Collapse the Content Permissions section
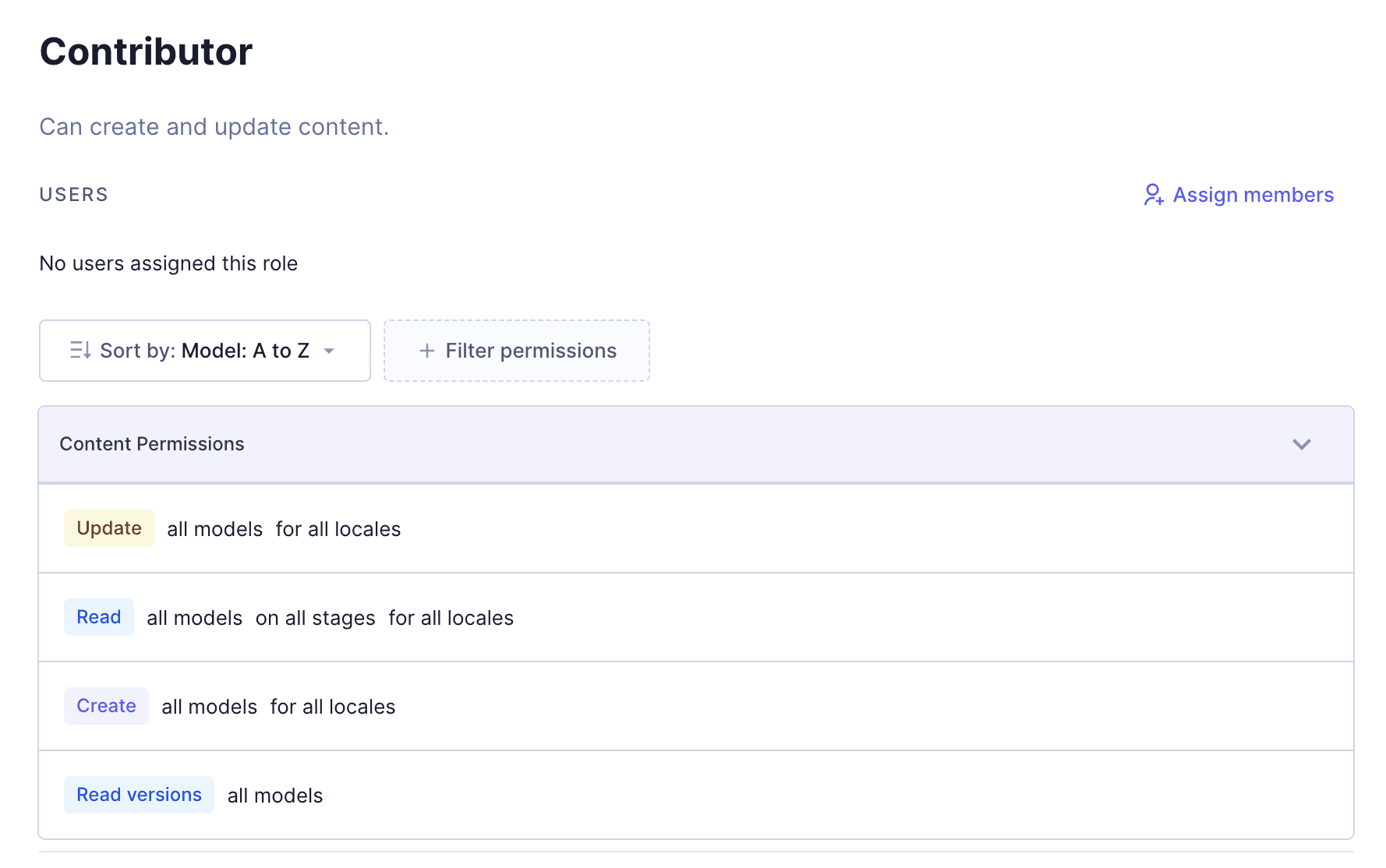The height and width of the screenshot is (868, 1386). (1300, 444)
